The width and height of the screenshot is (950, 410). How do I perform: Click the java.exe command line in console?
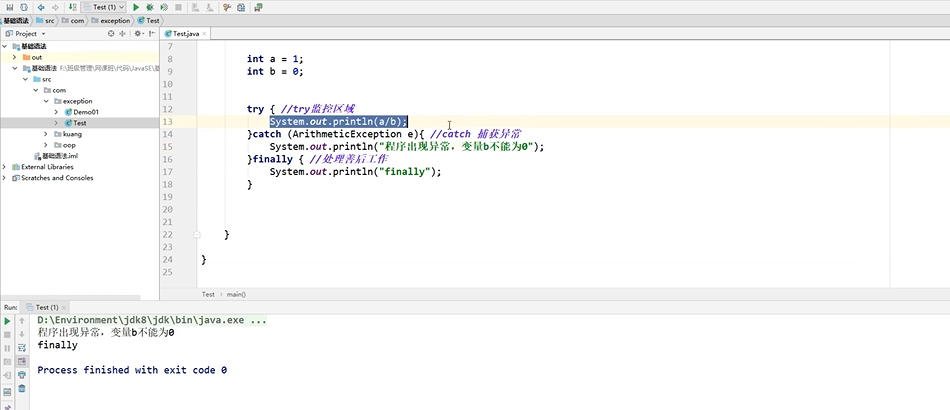point(151,320)
